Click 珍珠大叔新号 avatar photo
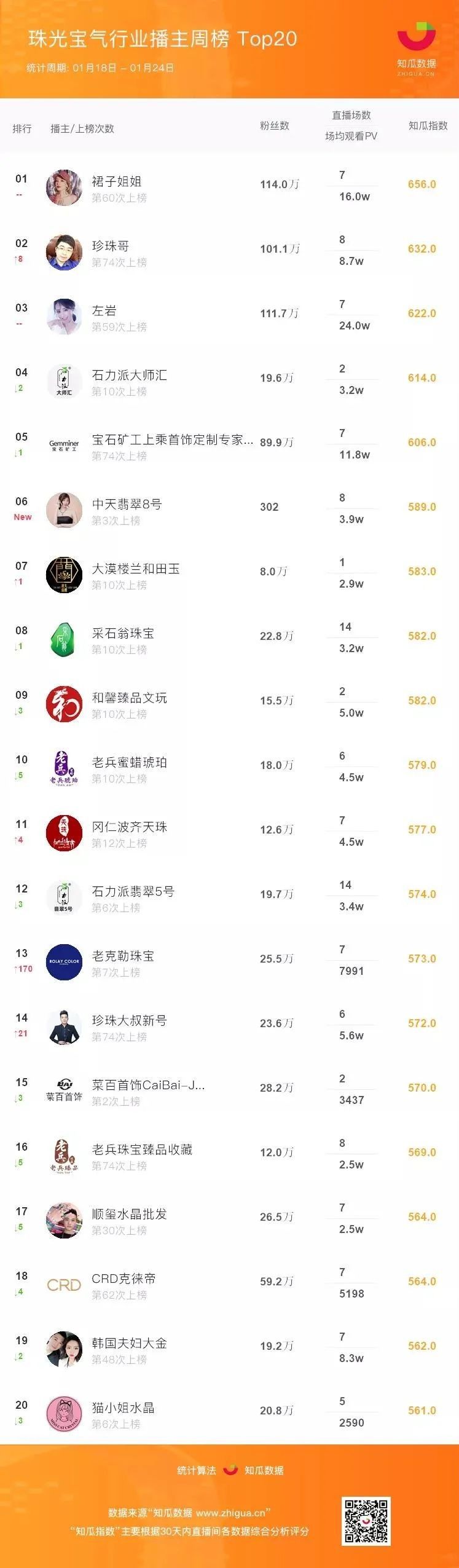Screen dimensions: 459x1568 click(64, 1026)
